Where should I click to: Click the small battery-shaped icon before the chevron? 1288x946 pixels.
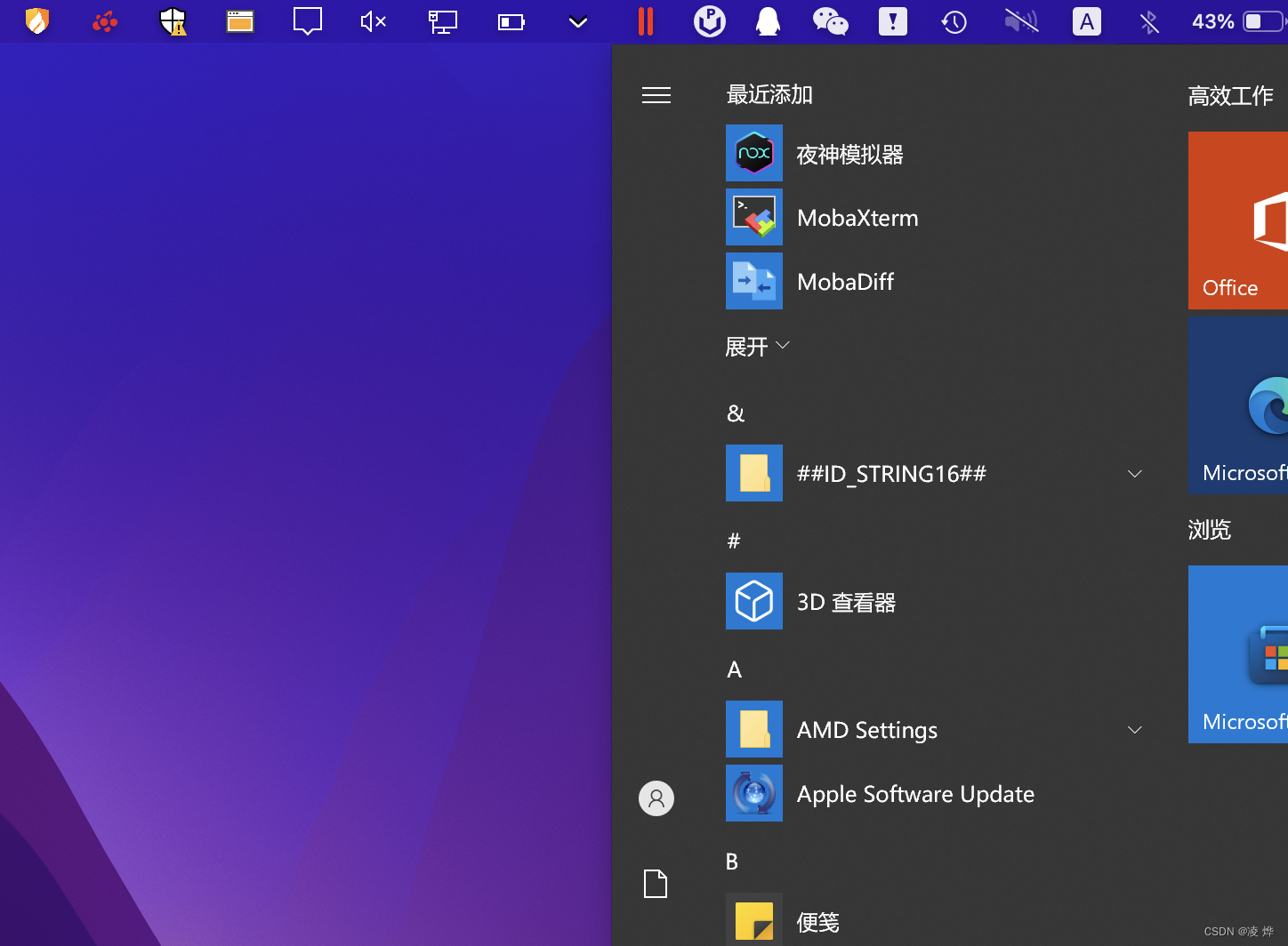(x=511, y=22)
